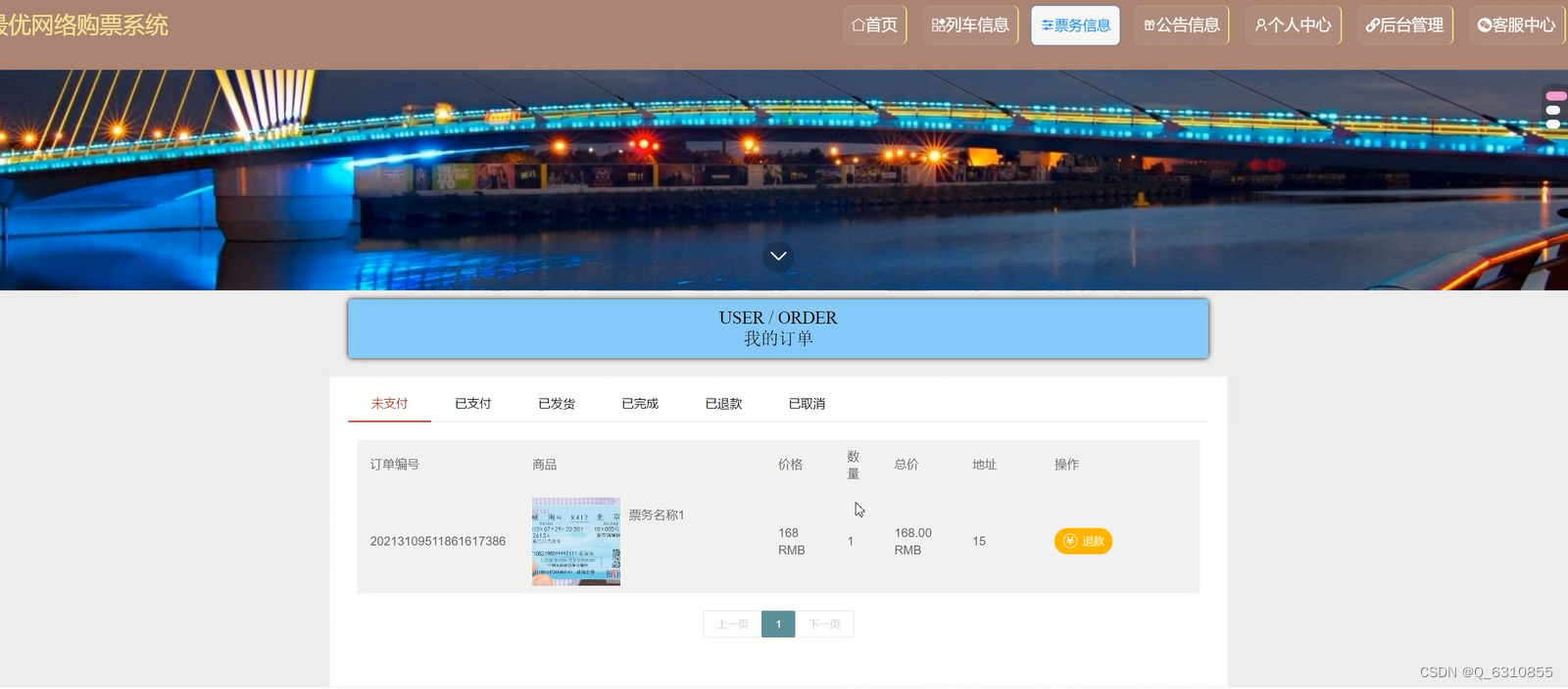
Task: Click the site title 最优网络购票系统
Action: point(83,25)
